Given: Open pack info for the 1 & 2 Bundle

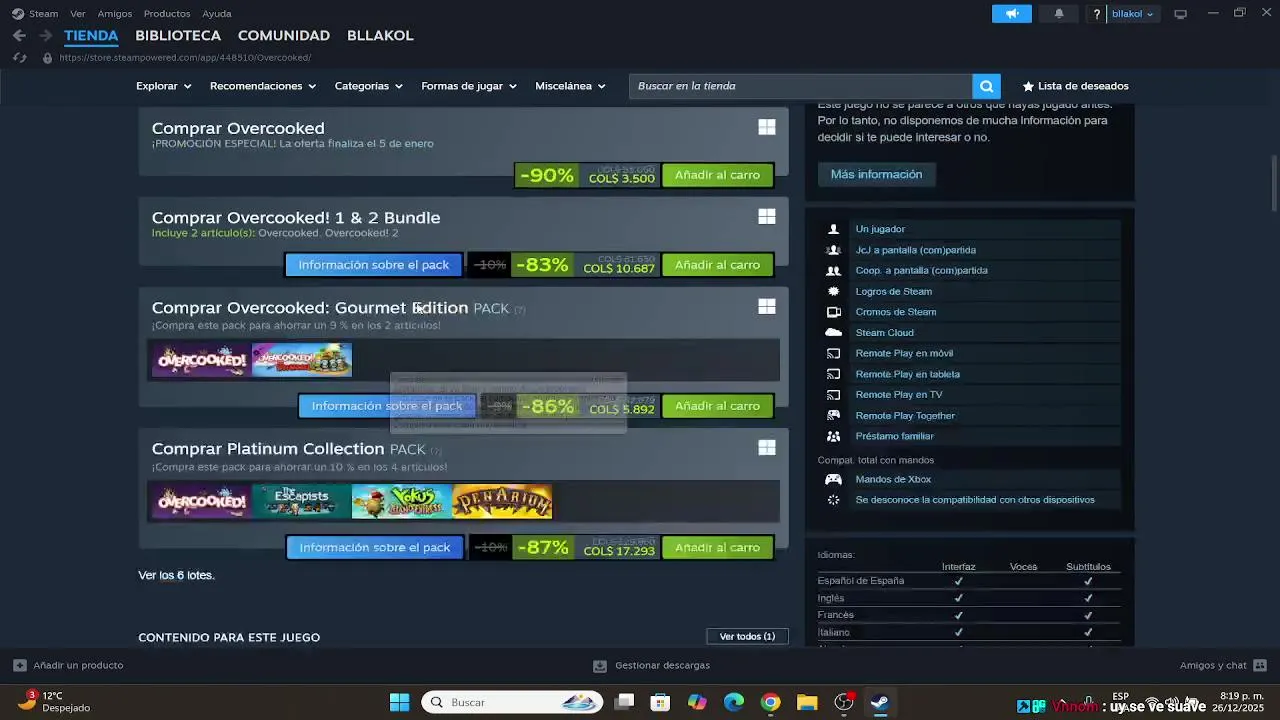Looking at the screenshot, I should (x=374, y=265).
